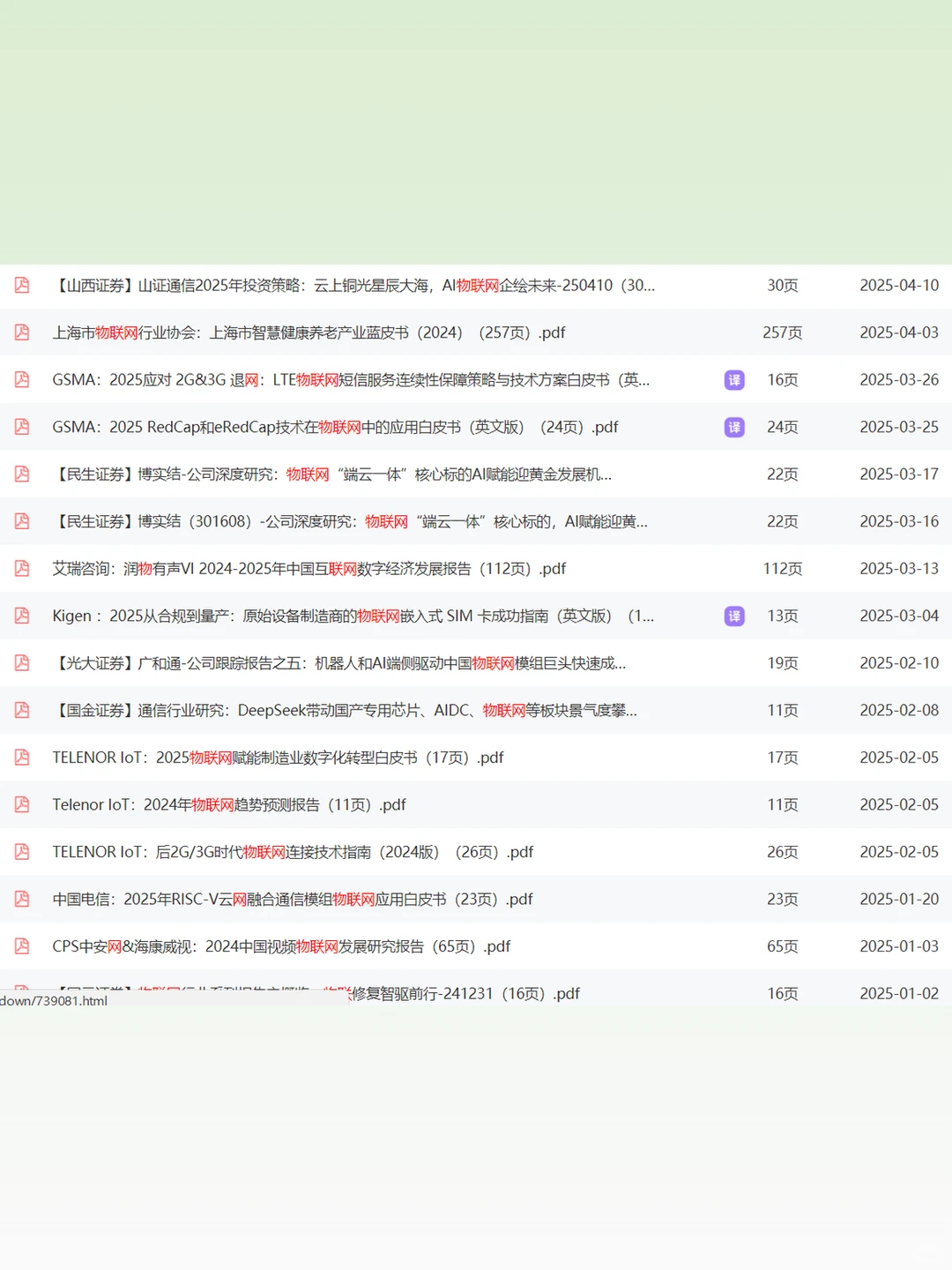Open Telenor IoT 2024年物联网趋势预测报告
The width and height of the screenshot is (952, 1270).
(229, 804)
